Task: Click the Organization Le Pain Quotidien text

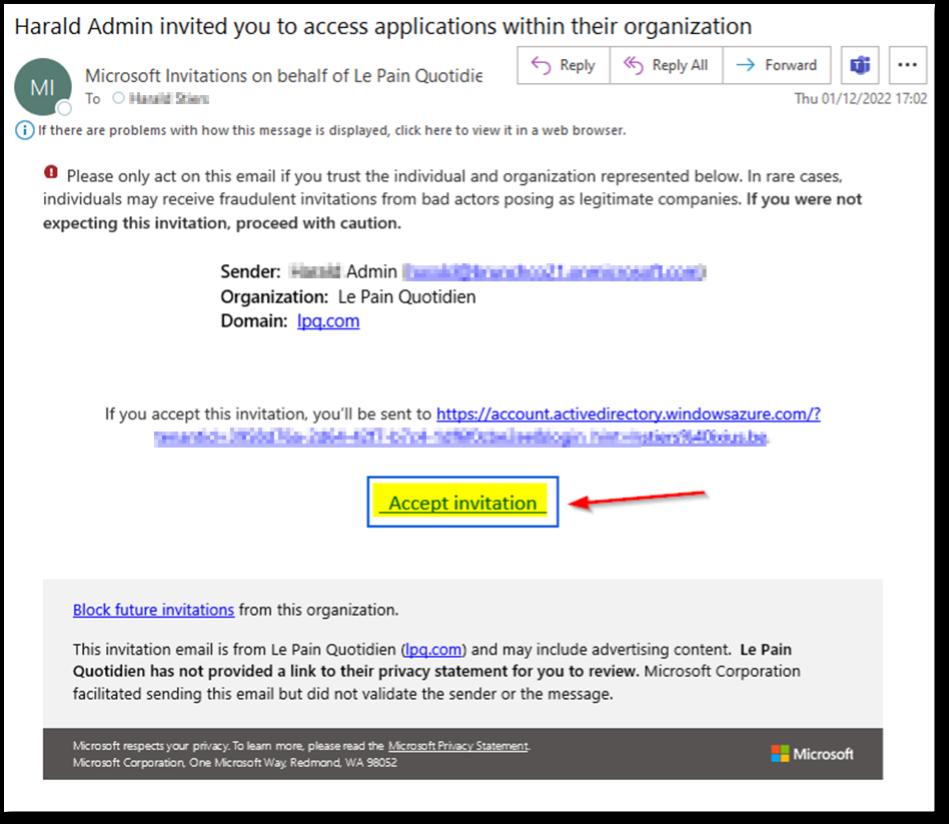Action: coord(348,297)
